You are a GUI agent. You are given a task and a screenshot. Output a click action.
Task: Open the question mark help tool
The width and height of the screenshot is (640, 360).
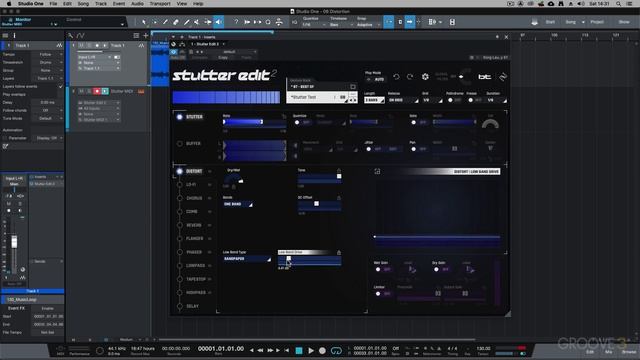pos(236,22)
